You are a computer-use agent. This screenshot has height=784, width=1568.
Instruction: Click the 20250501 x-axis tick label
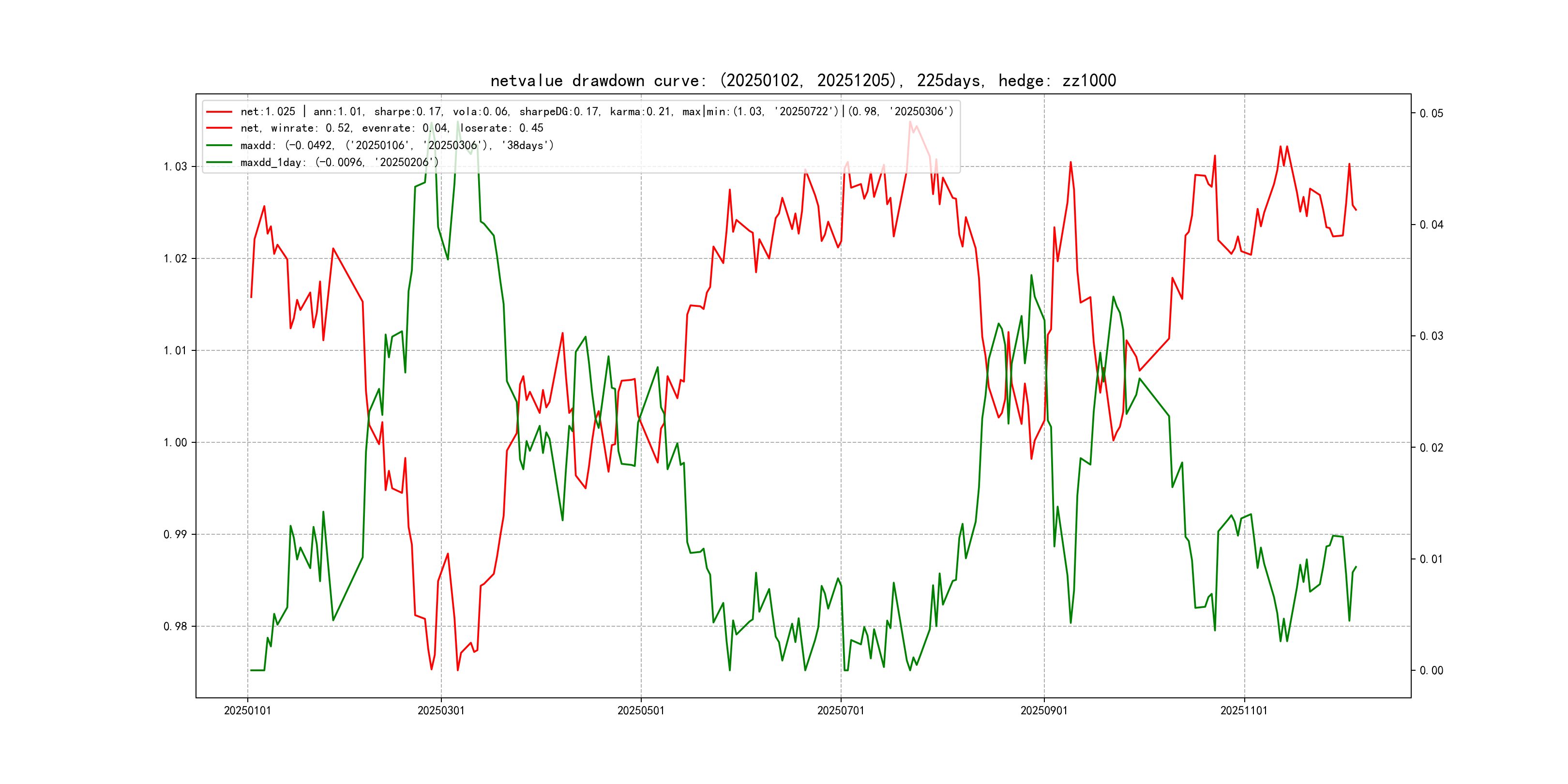click(640, 710)
